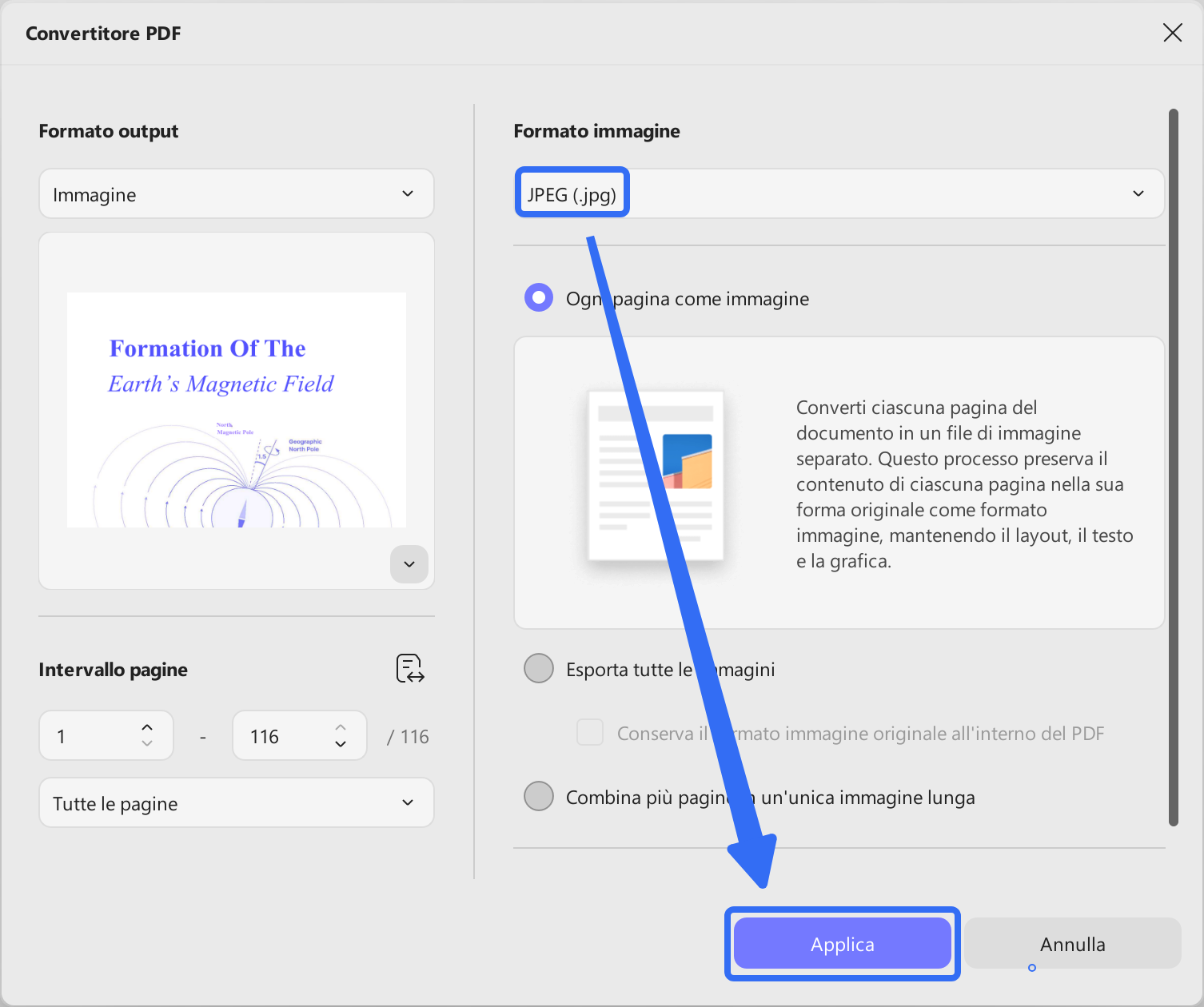1204x1007 pixels.
Task: Click the Formation Of The Earth's document preview
Action: click(x=237, y=410)
